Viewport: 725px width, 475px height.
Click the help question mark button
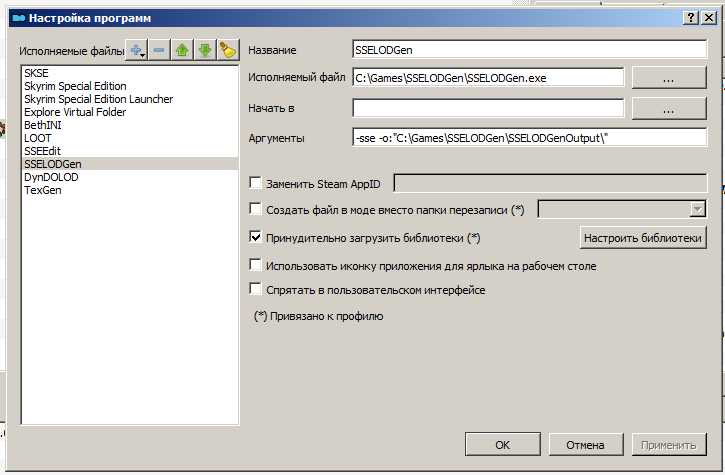coord(690,18)
